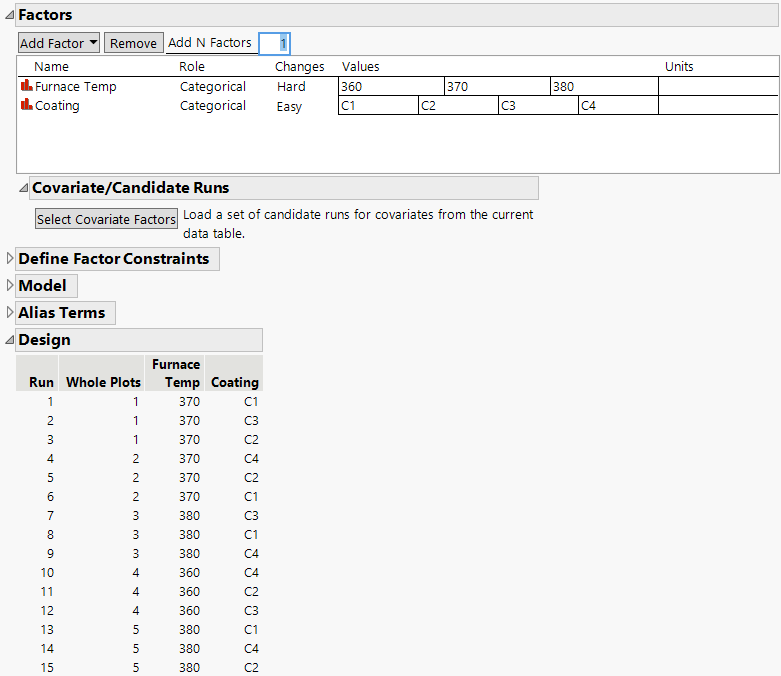Click Furnace Temp's Categorical role
This screenshot has height=676, width=781.
click(213, 87)
